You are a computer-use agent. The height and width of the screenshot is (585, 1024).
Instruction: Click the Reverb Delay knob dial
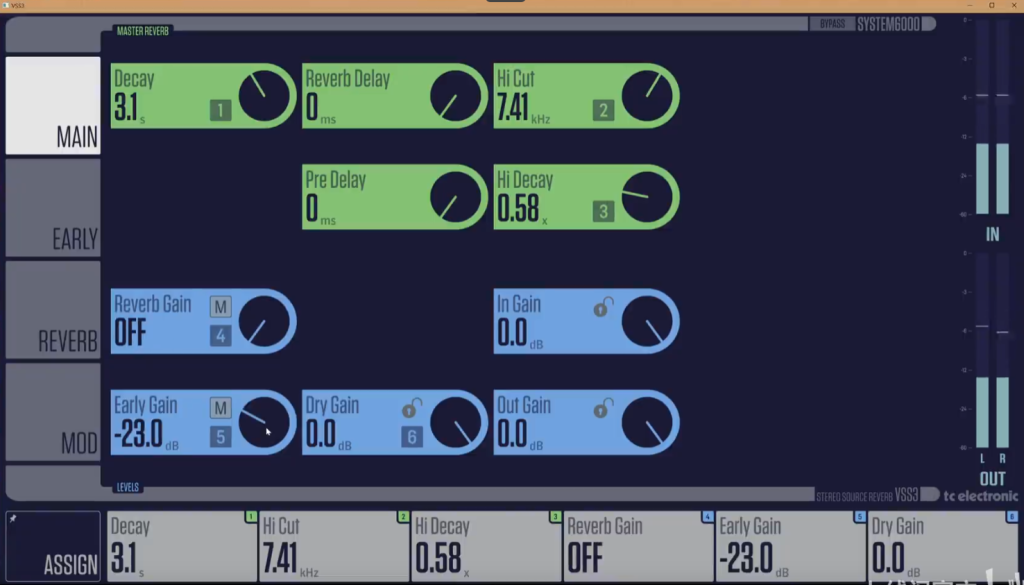(455, 96)
